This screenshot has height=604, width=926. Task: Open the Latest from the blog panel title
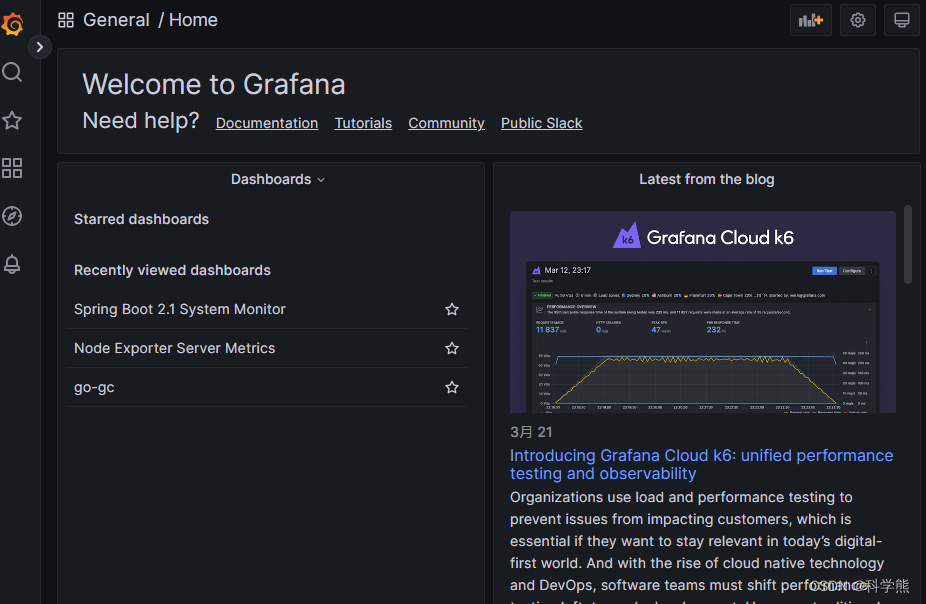tap(706, 179)
